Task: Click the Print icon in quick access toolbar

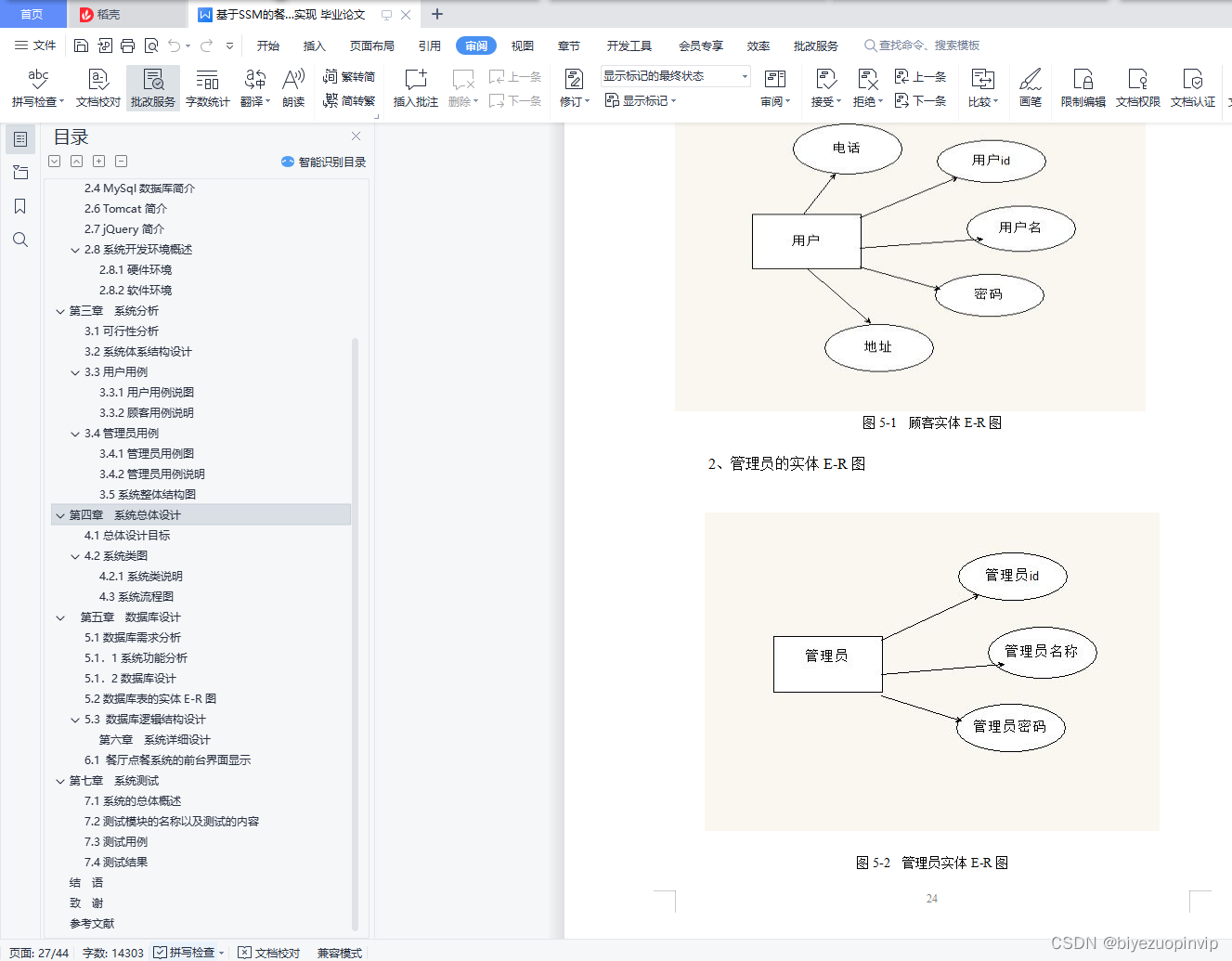Action: (127, 45)
